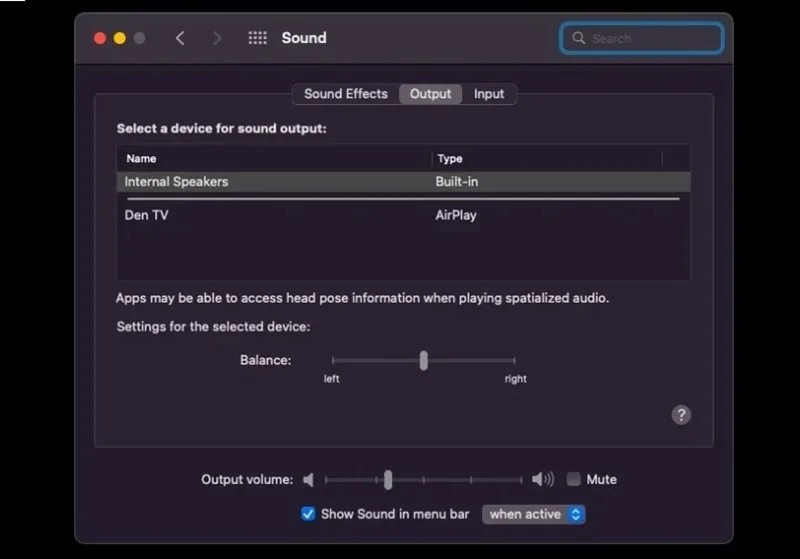Viewport: 800px width, 559px height.
Task: Click the low volume speaker icon
Action: pos(308,479)
